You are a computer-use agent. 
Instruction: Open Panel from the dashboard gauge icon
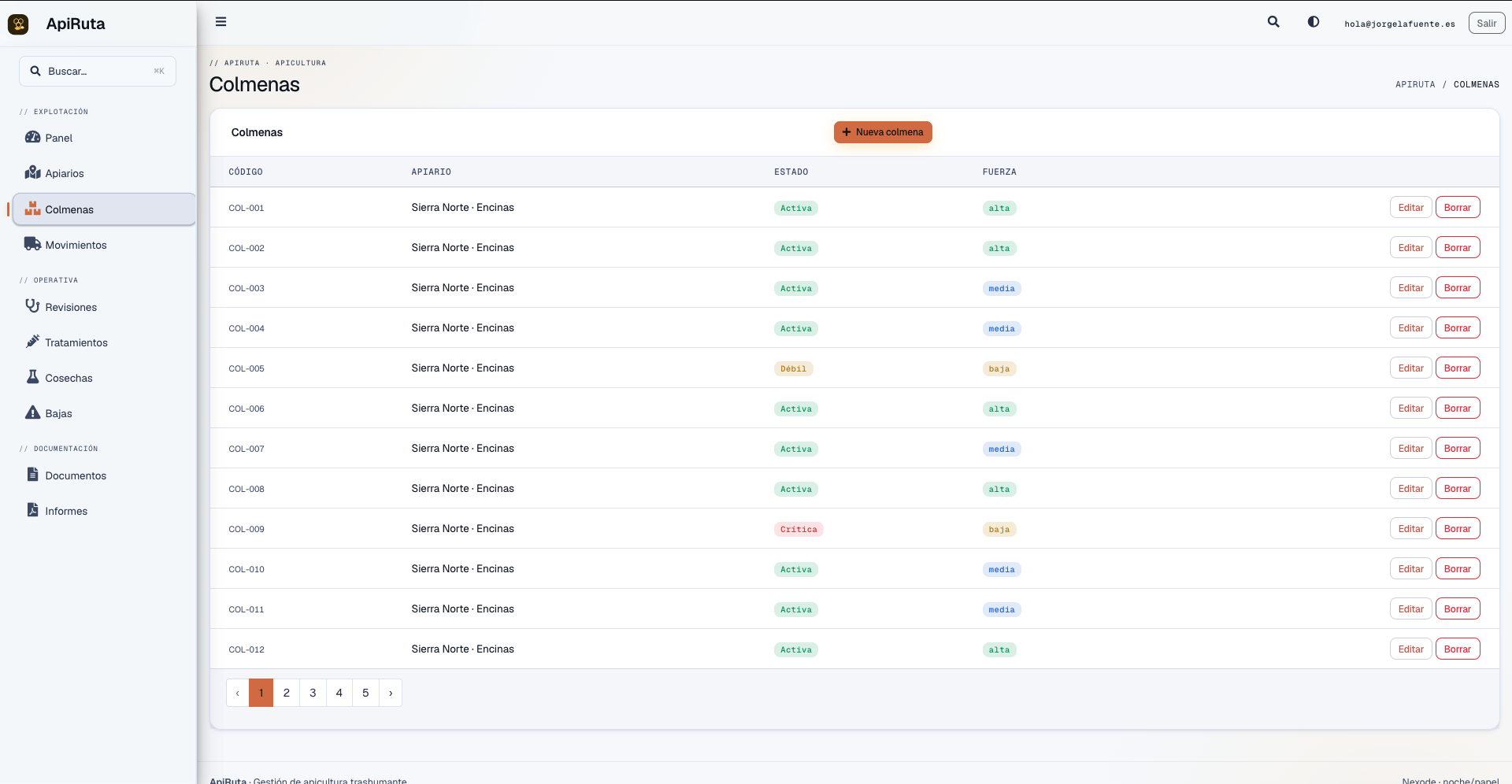(32, 137)
